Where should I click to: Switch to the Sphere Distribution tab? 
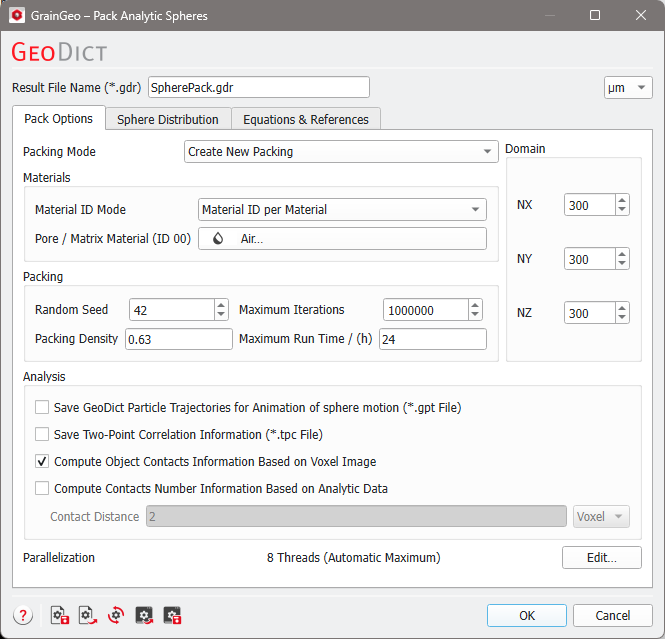(168, 120)
